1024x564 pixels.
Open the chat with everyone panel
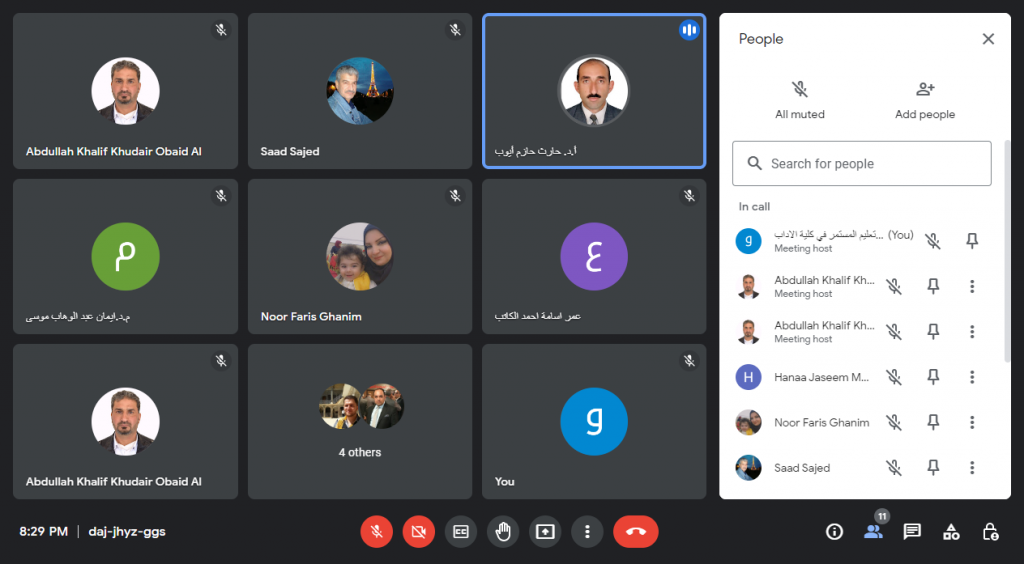(x=912, y=531)
